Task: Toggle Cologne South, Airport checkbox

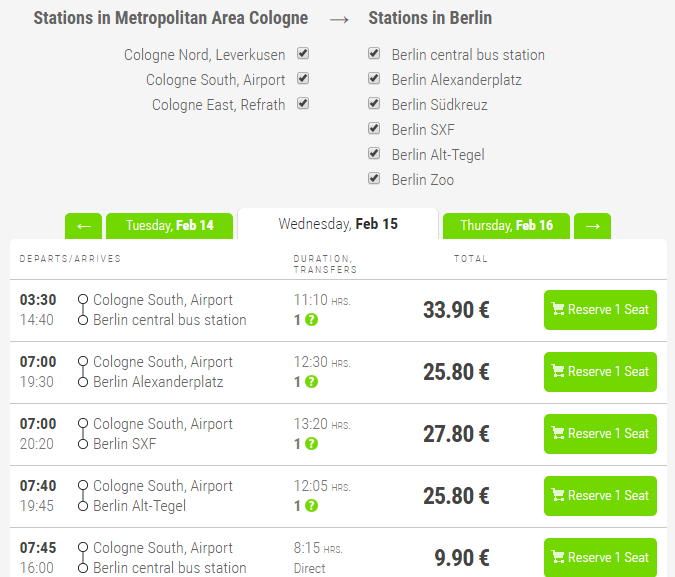Action: [303, 79]
